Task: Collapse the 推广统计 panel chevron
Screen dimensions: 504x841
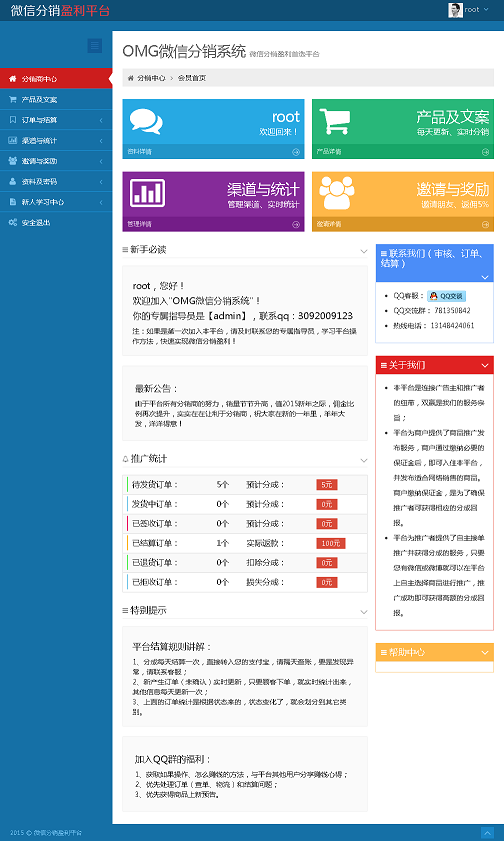Action: pos(364,460)
